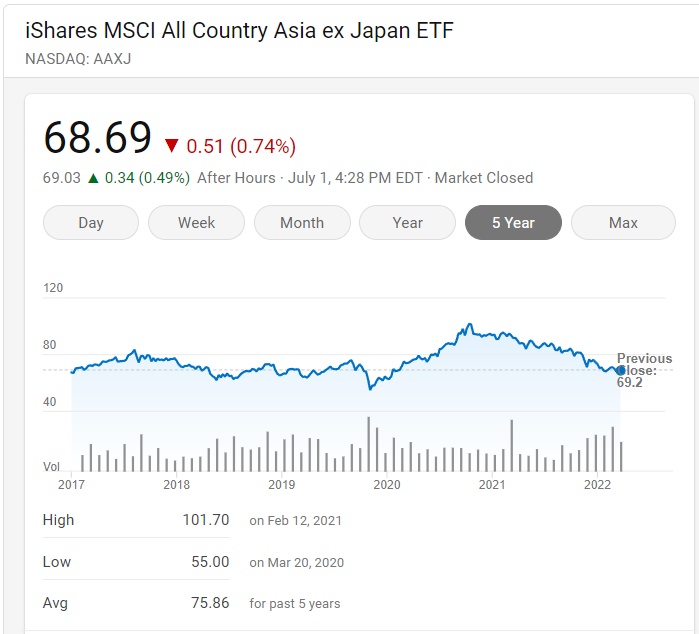Click the 2020 x-axis year label

pos(386,485)
